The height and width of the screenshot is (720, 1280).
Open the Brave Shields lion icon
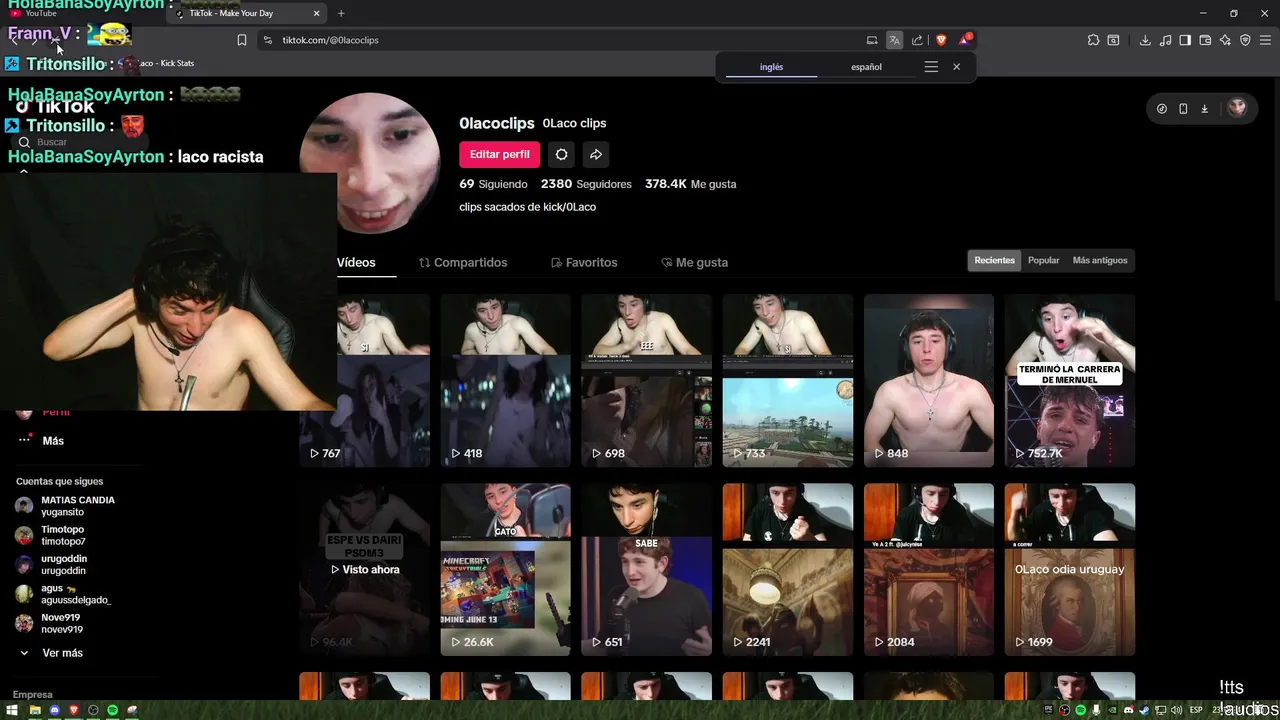(x=941, y=40)
